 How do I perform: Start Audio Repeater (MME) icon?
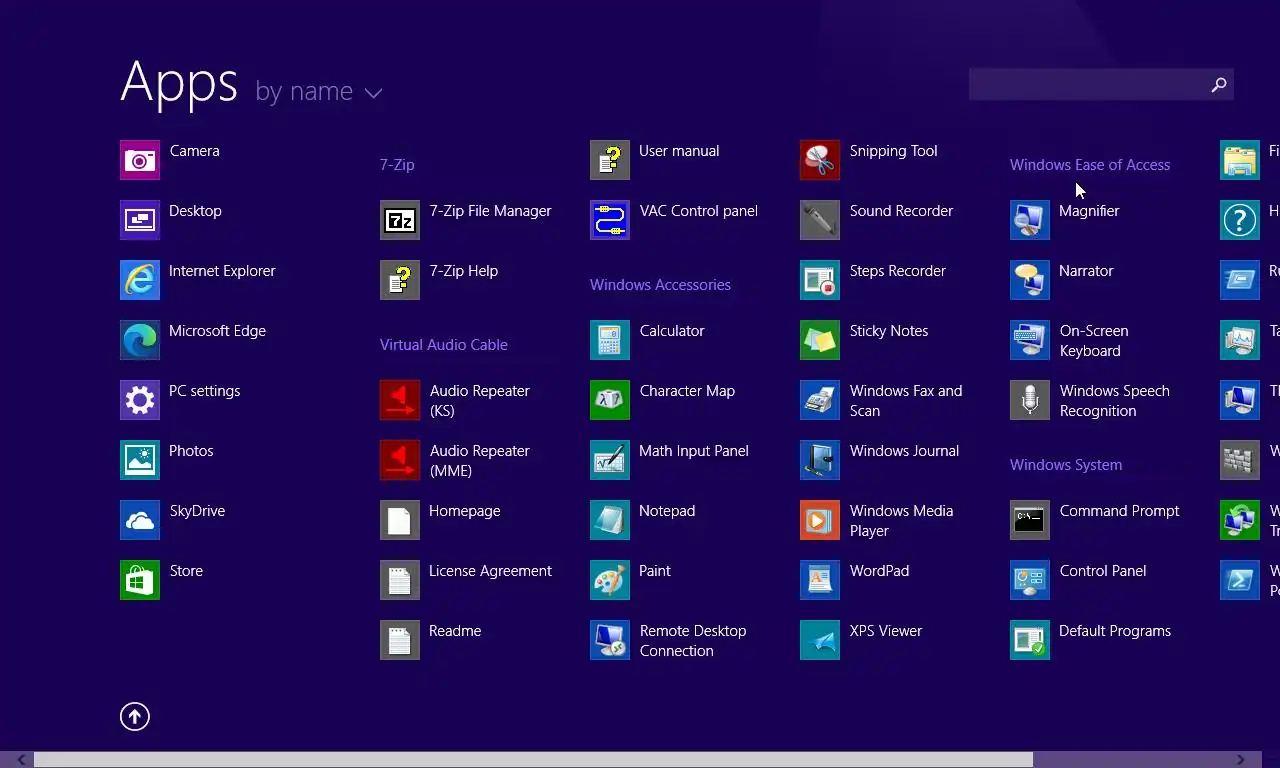tap(400, 460)
